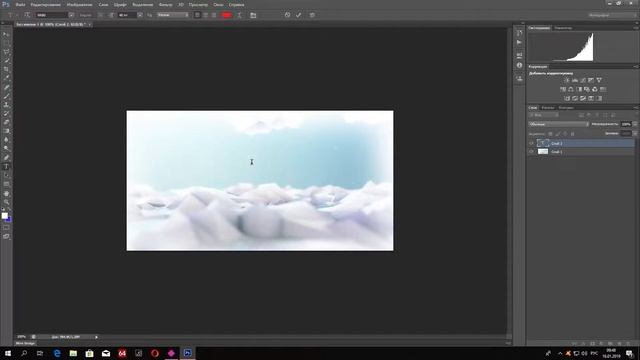640x360 pixels.
Task: Select the Rectangular Marquee tool
Action: 6,43
